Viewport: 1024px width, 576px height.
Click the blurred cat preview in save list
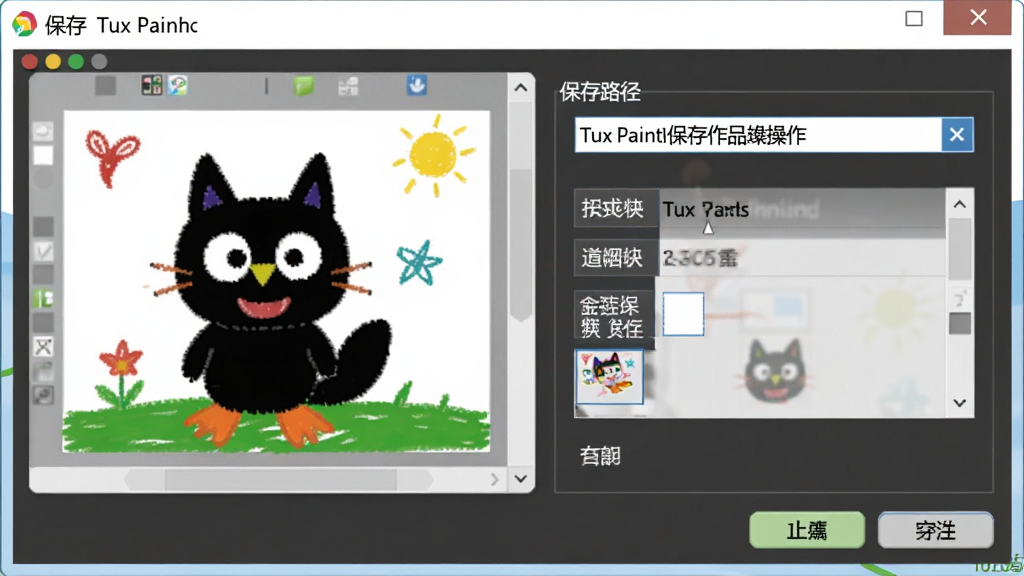tap(776, 371)
